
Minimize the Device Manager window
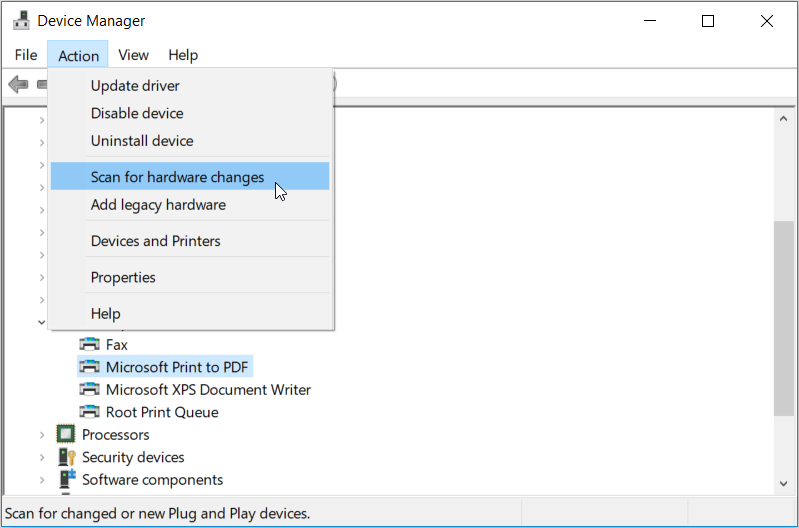[650, 21]
